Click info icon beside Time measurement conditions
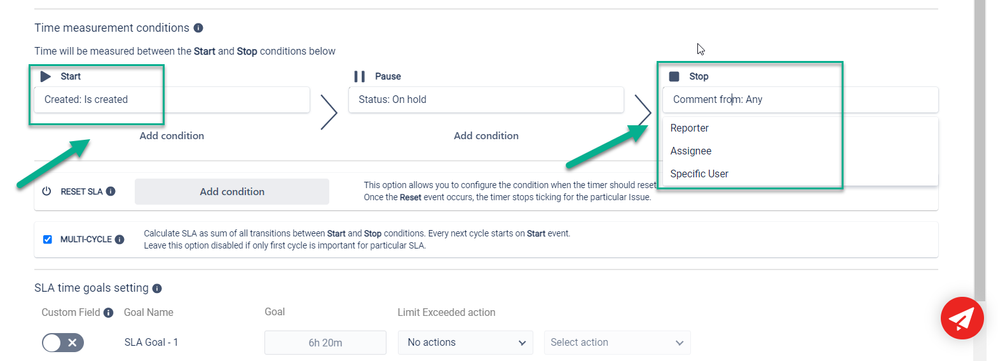The width and height of the screenshot is (998, 361). tap(198, 28)
